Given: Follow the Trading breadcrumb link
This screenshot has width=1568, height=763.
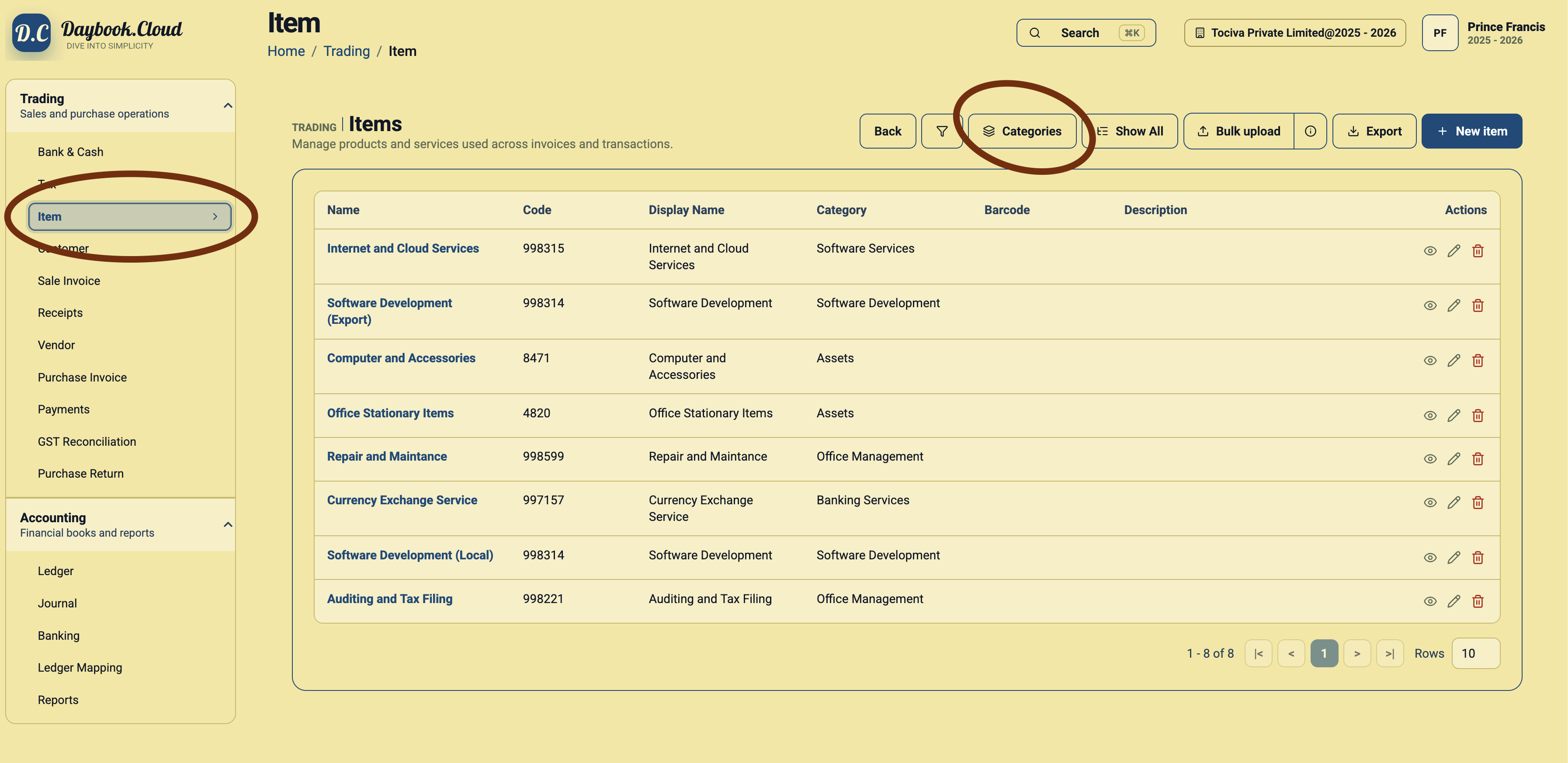Looking at the screenshot, I should point(347,51).
